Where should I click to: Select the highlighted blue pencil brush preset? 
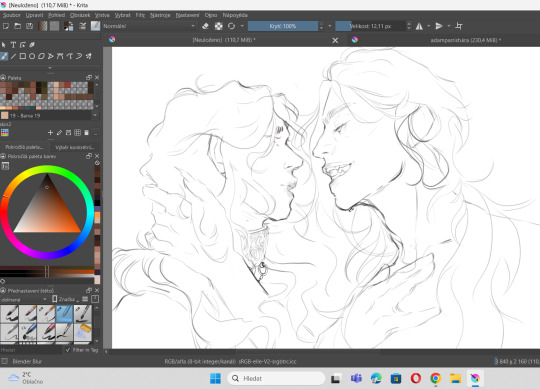pos(64,314)
